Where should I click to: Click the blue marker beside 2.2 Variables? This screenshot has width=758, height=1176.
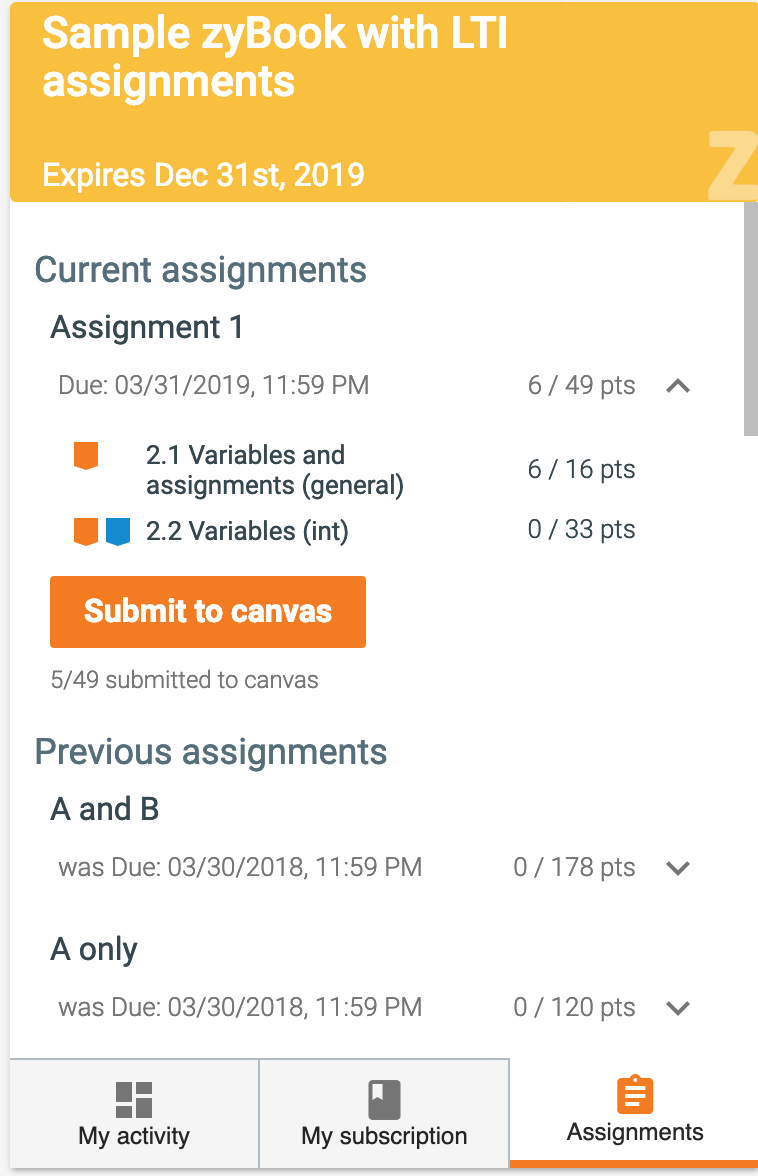coord(118,531)
